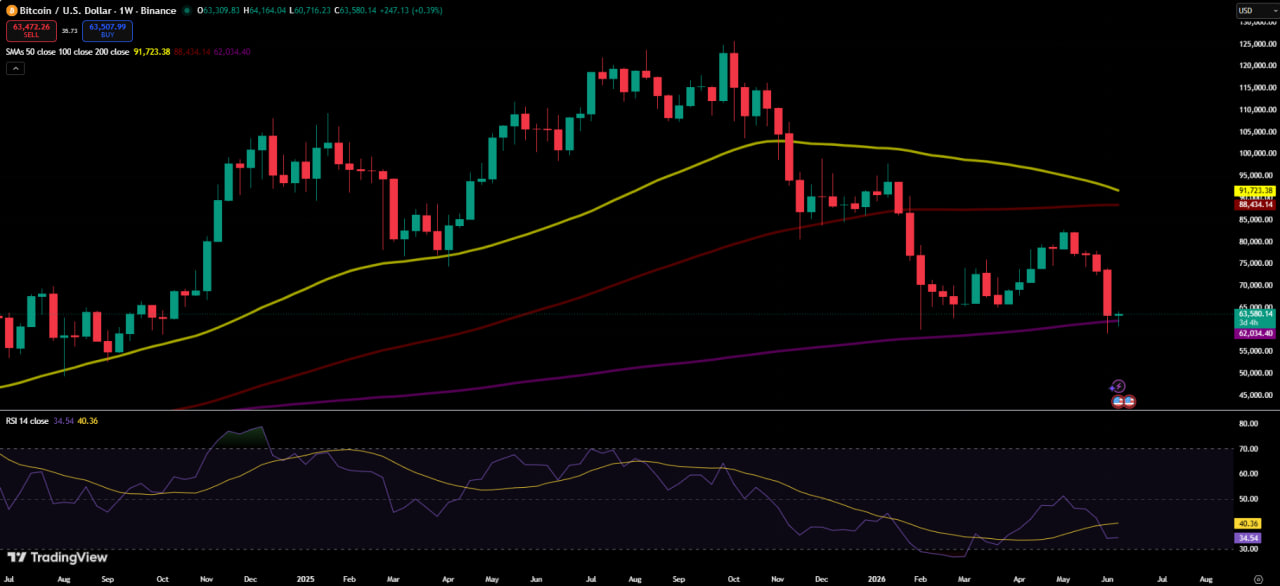
Task: Click the green market status dot
Action: click(x=188, y=10)
